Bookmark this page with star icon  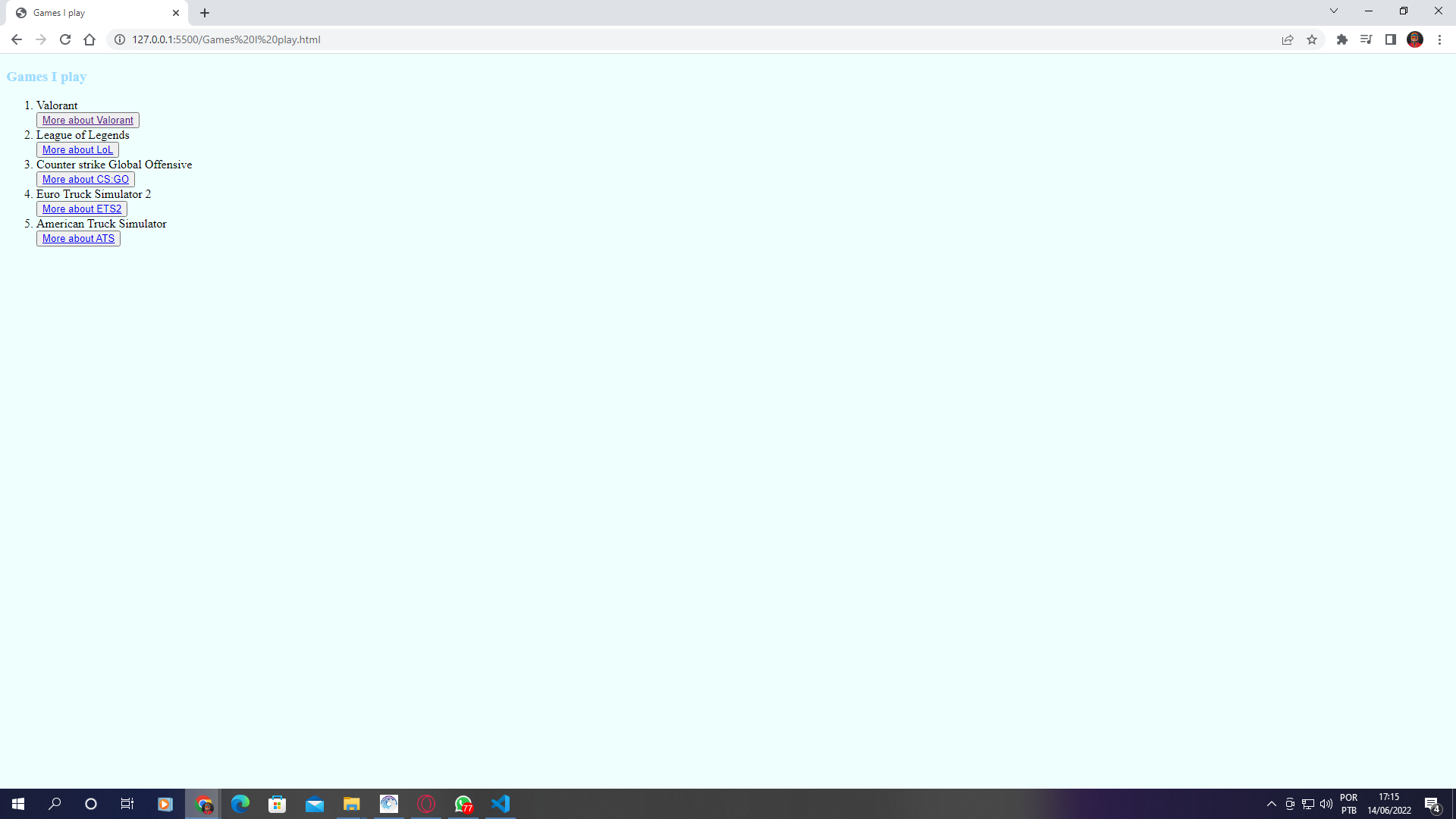click(1312, 39)
